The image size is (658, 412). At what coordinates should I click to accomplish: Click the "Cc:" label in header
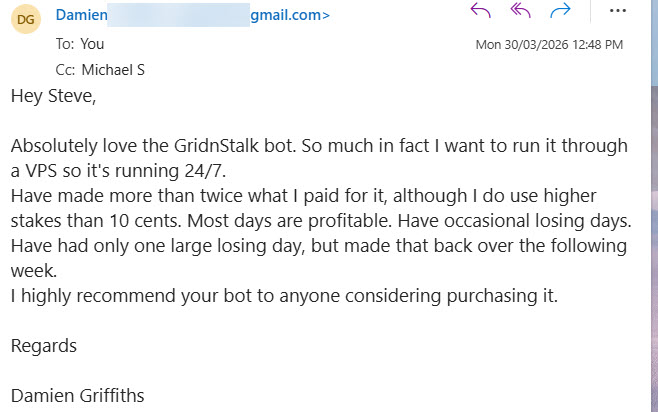pos(65,69)
